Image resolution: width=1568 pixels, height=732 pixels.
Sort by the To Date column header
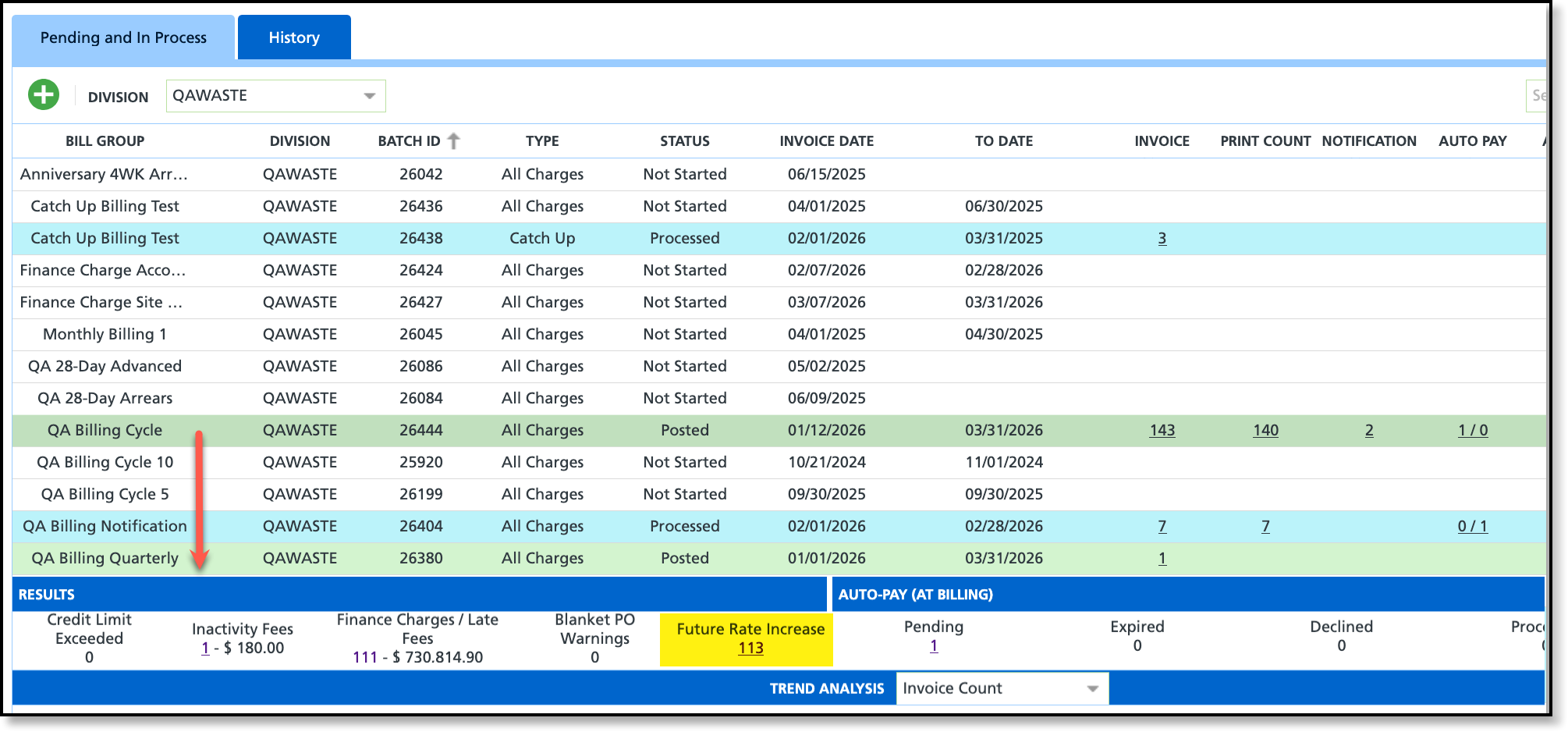1004,141
